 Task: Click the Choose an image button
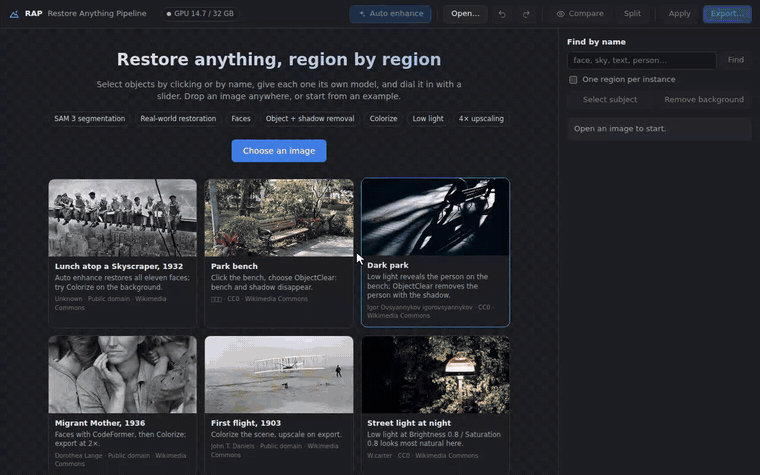click(x=279, y=151)
